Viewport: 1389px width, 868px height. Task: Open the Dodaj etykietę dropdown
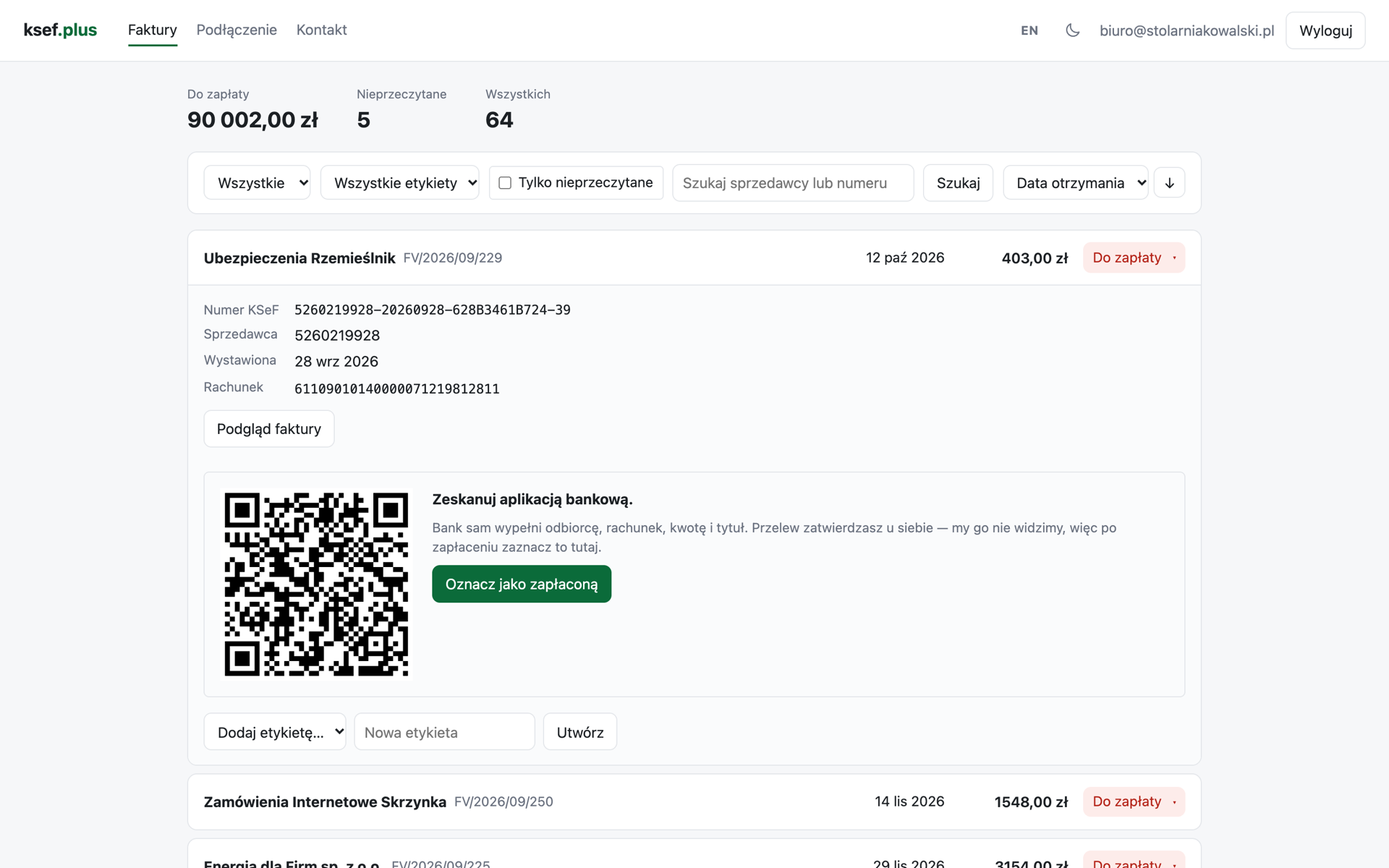tap(275, 732)
